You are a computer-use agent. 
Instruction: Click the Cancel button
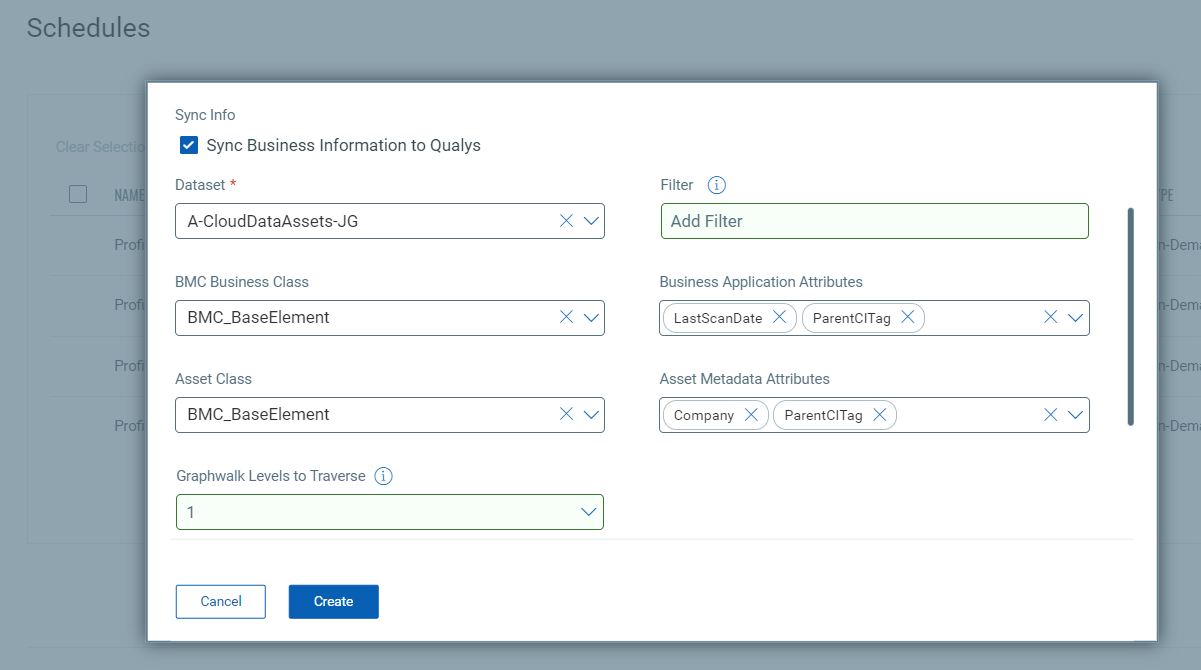point(221,601)
